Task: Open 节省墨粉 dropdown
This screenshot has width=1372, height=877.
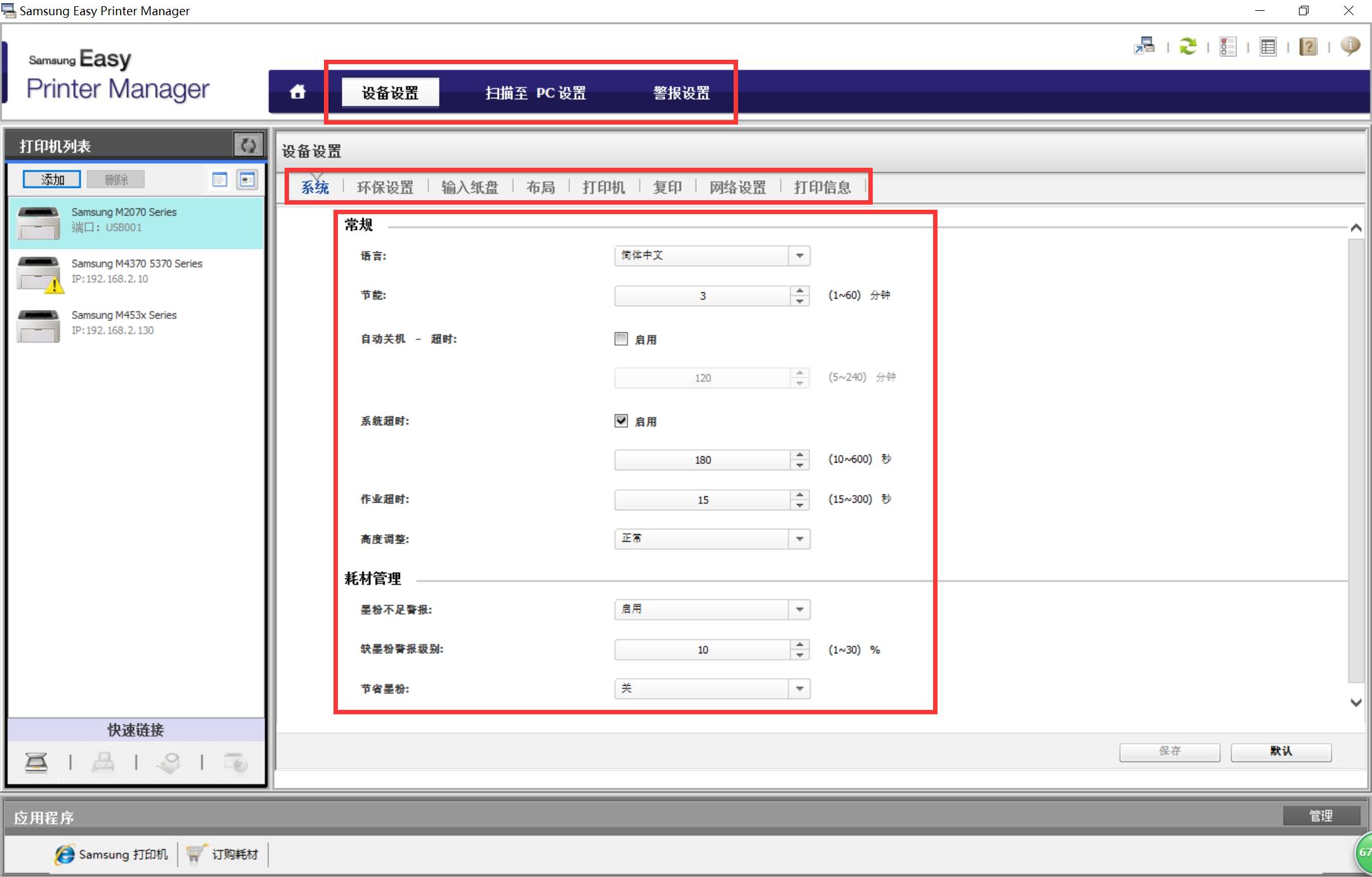Action: click(x=712, y=689)
